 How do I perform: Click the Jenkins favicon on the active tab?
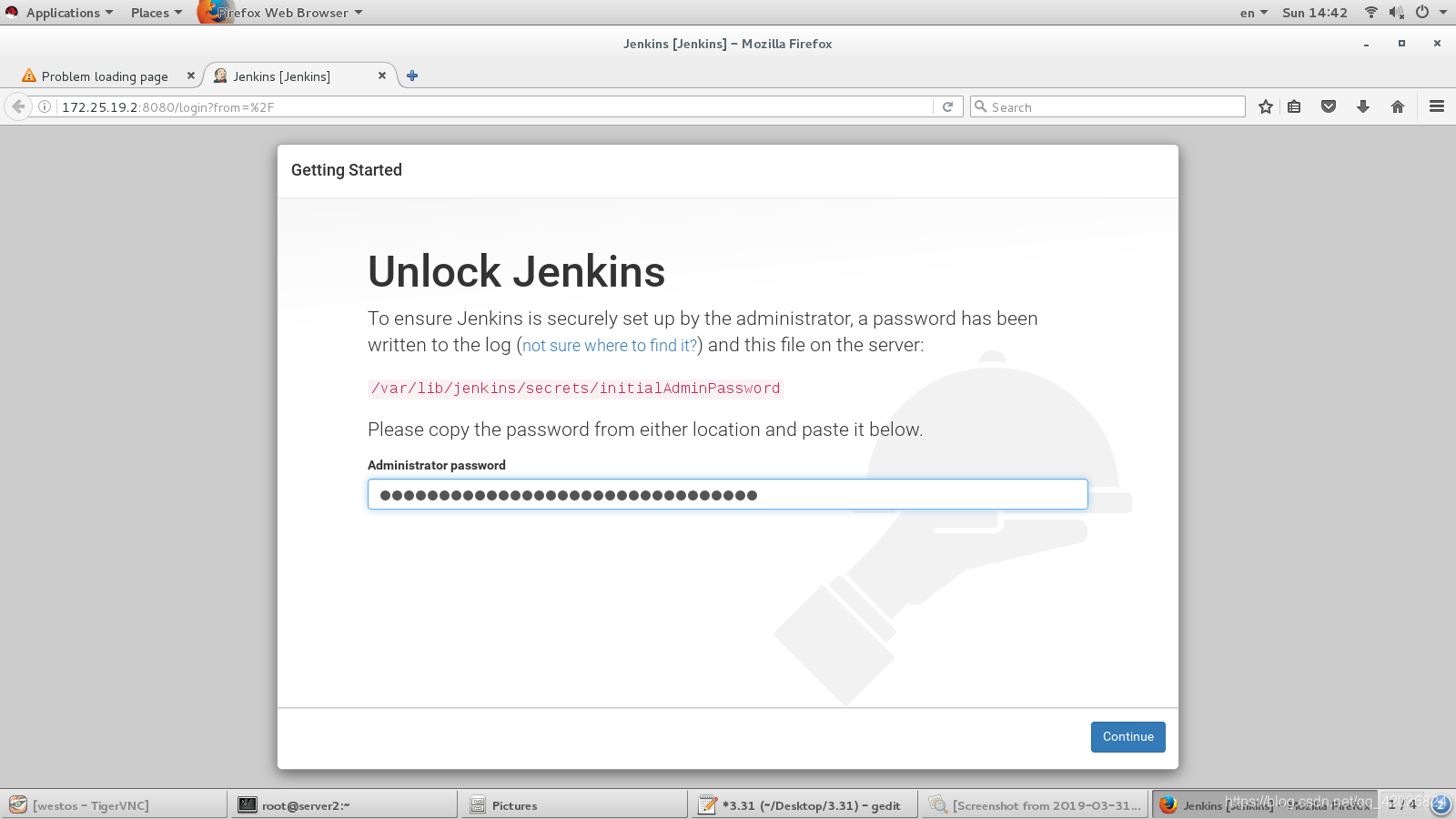[x=220, y=76]
